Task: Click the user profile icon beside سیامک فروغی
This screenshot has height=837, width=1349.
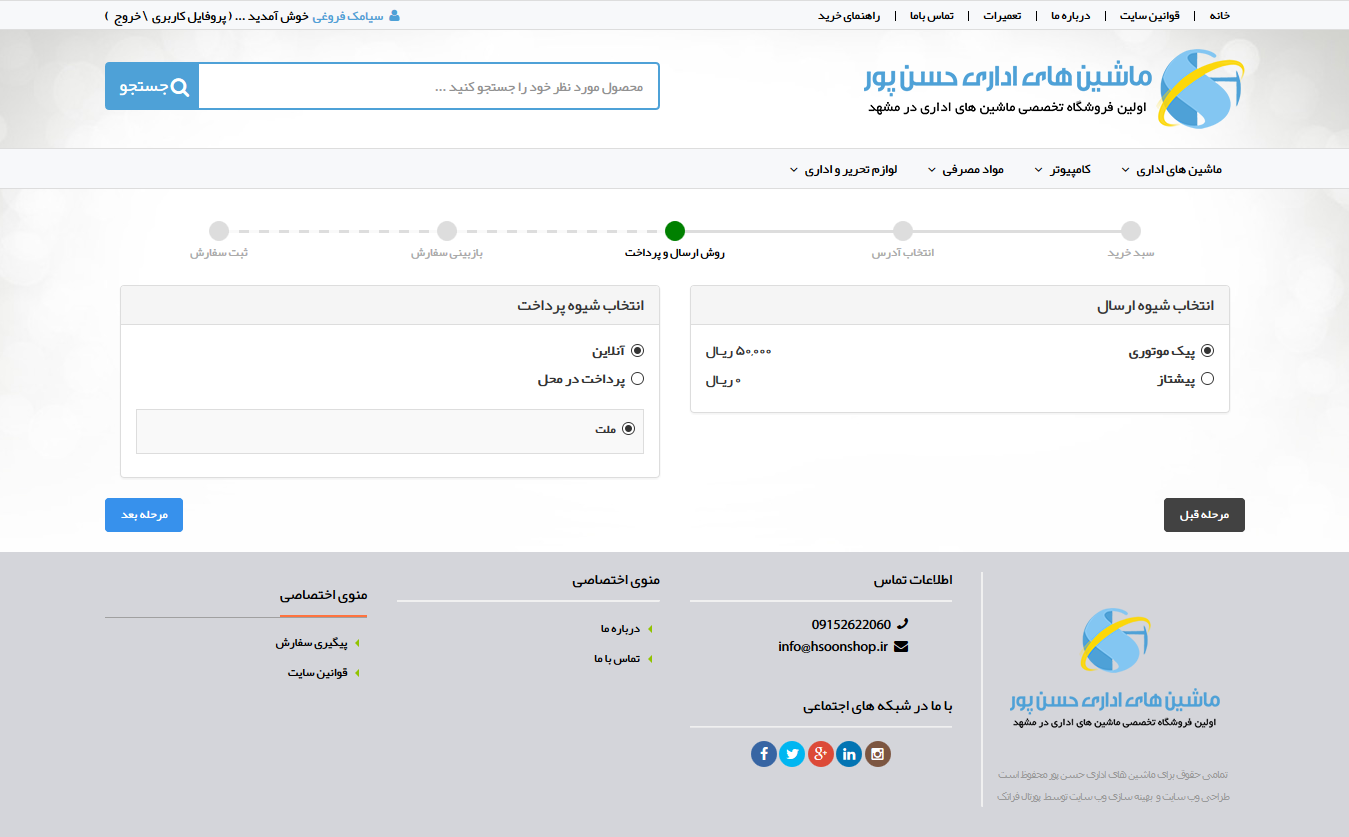Action: pyautogui.click(x=394, y=16)
